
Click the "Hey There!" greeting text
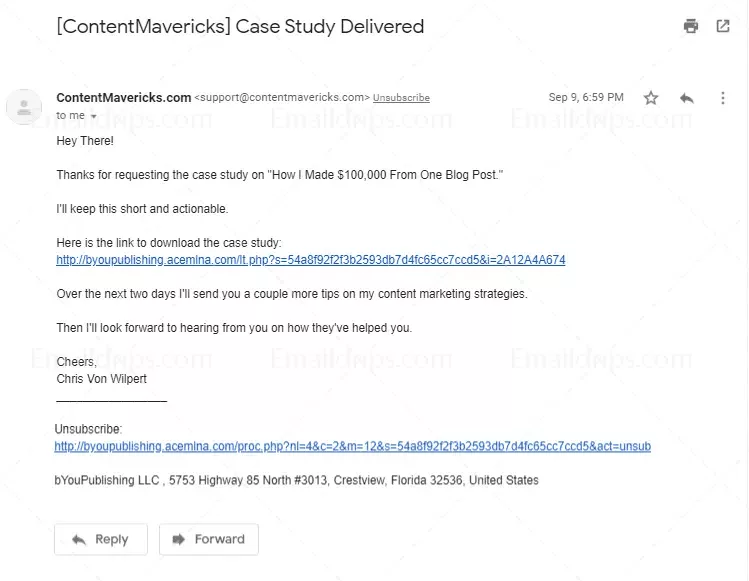coord(85,142)
